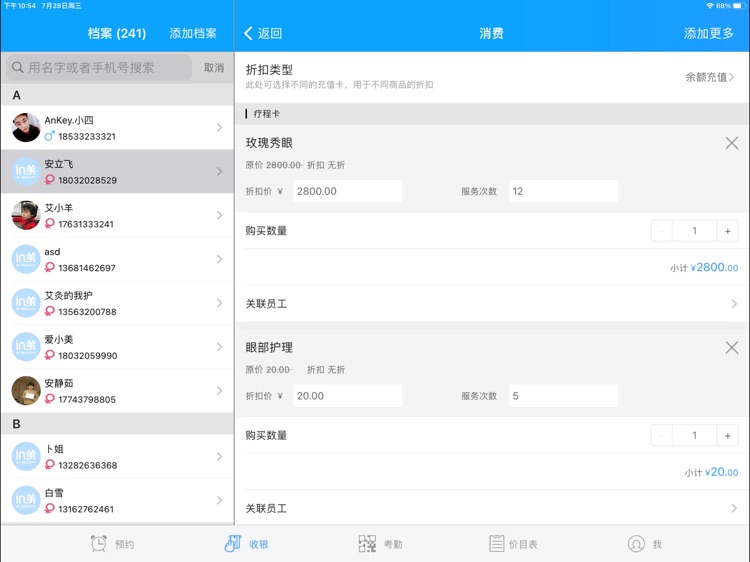This screenshot has height=562, width=750.
Task: Check the Wi-Fi status icon
Action: (710, 6)
